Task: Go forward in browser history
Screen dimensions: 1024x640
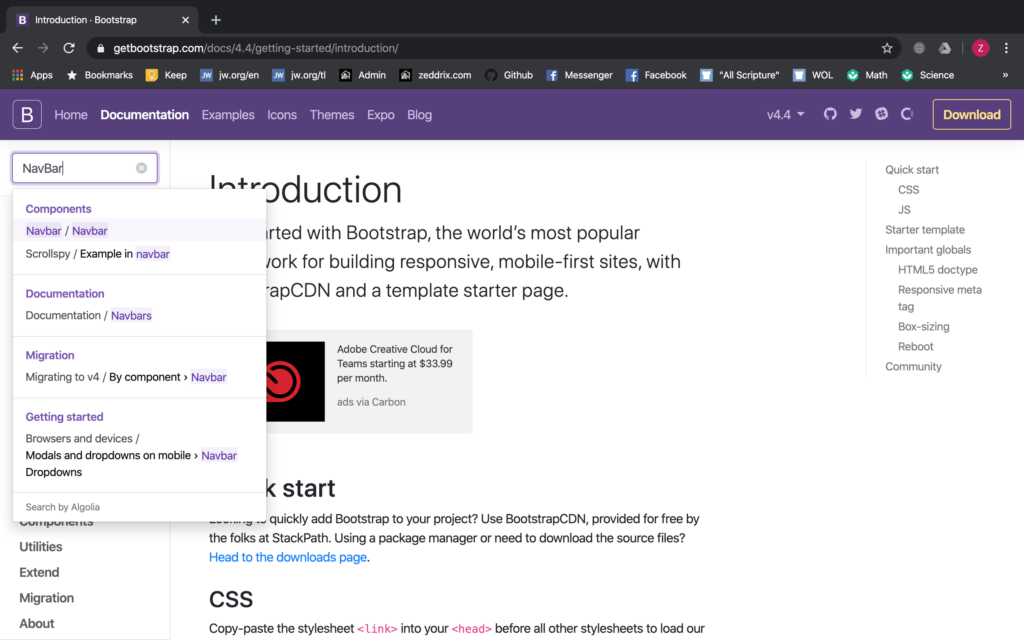Action: (x=43, y=48)
